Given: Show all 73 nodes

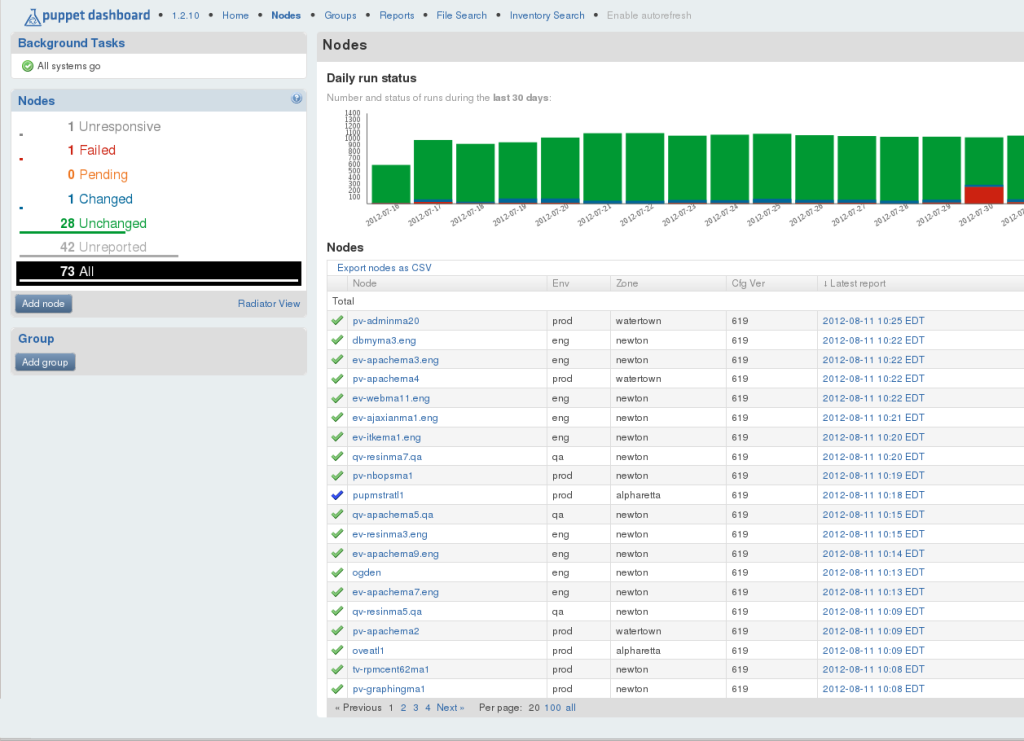Looking at the screenshot, I should pos(159,273).
